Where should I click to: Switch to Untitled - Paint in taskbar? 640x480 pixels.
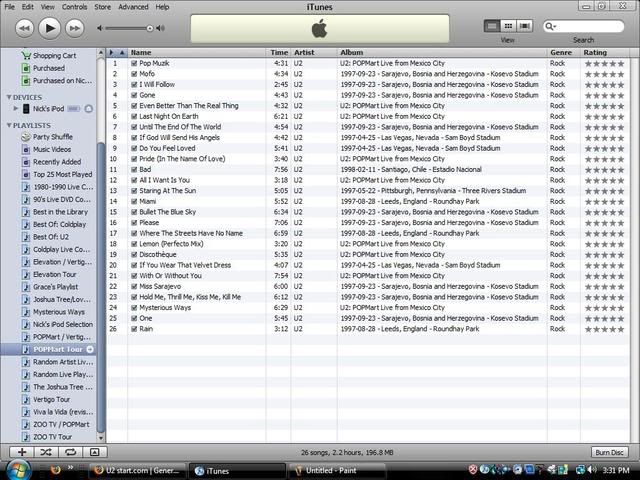(x=337, y=471)
